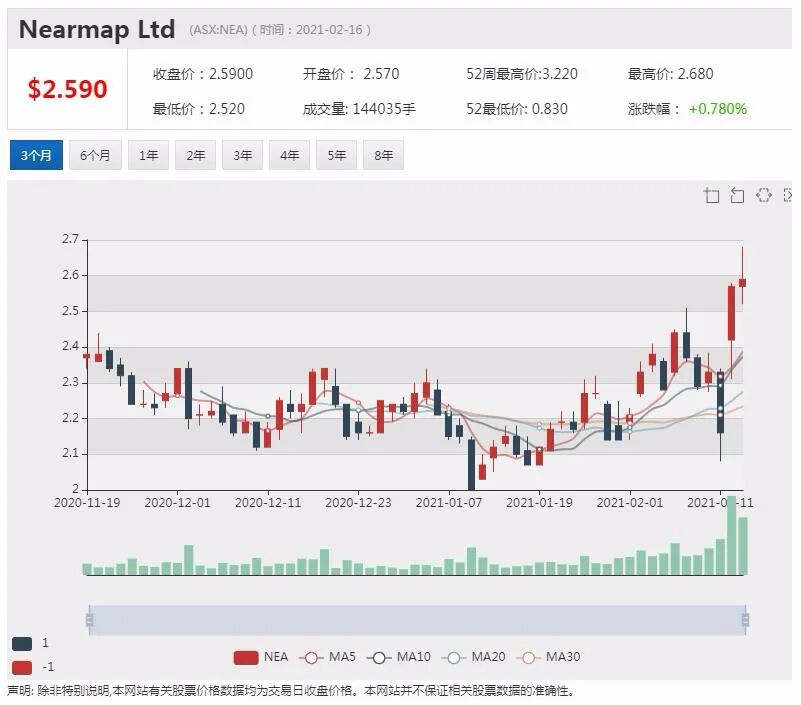Hide the MA20 moving average line

coord(473,657)
